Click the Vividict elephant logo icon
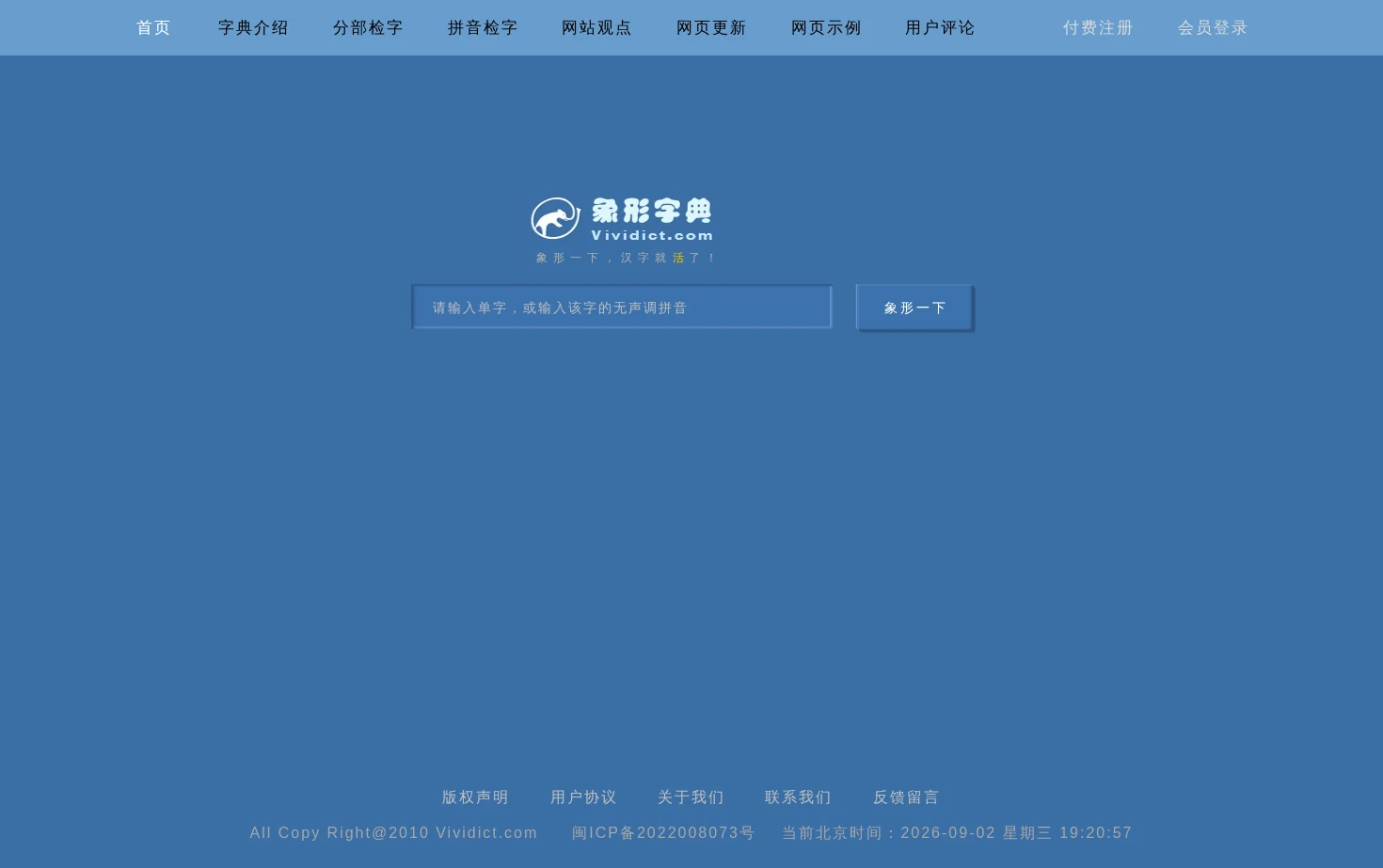The width and height of the screenshot is (1383, 868). pos(555,218)
